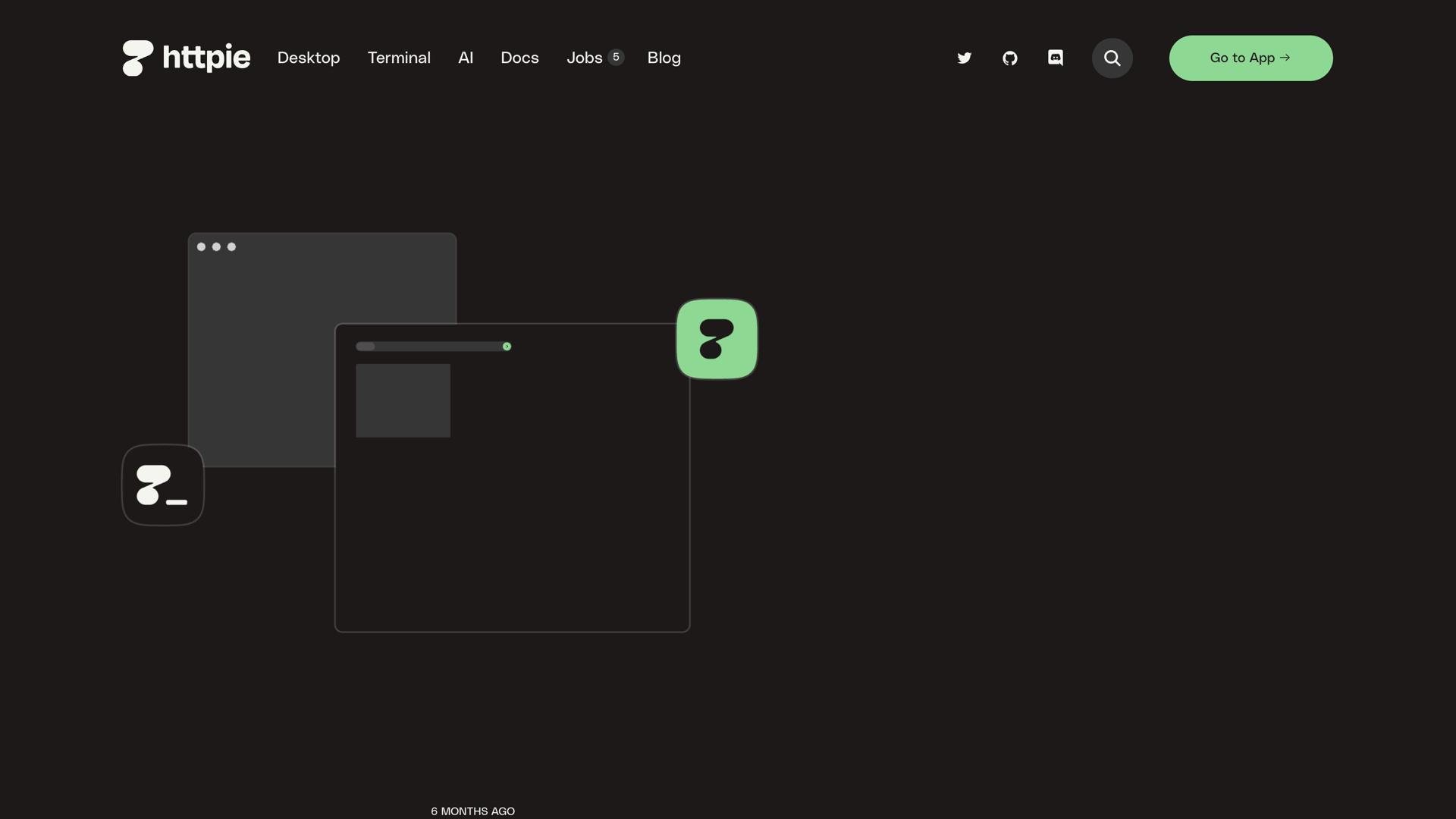Click the Go to App button
1456x819 pixels.
(1250, 58)
